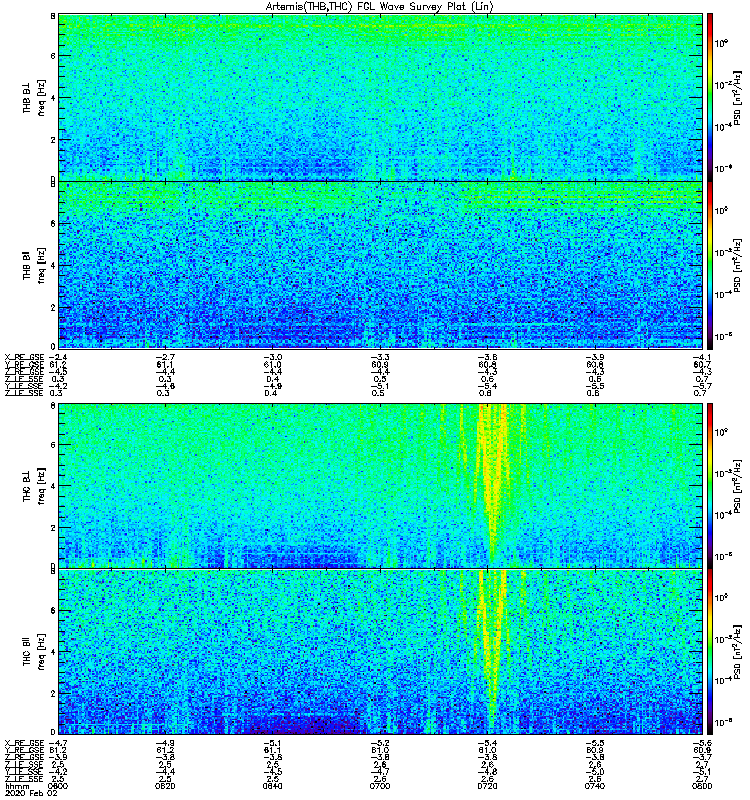Click THB X_RE_GSE value '-3.0'
This screenshot has height=800, width=750.
pos(273,357)
